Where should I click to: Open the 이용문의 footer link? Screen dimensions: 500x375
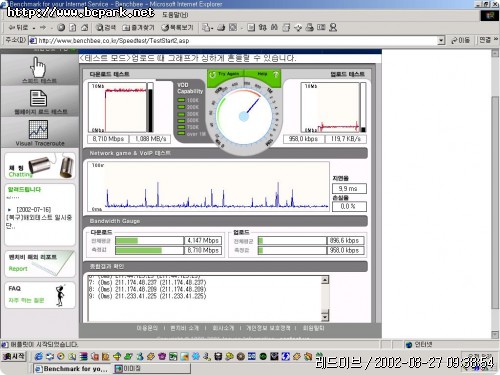[x=147, y=328]
